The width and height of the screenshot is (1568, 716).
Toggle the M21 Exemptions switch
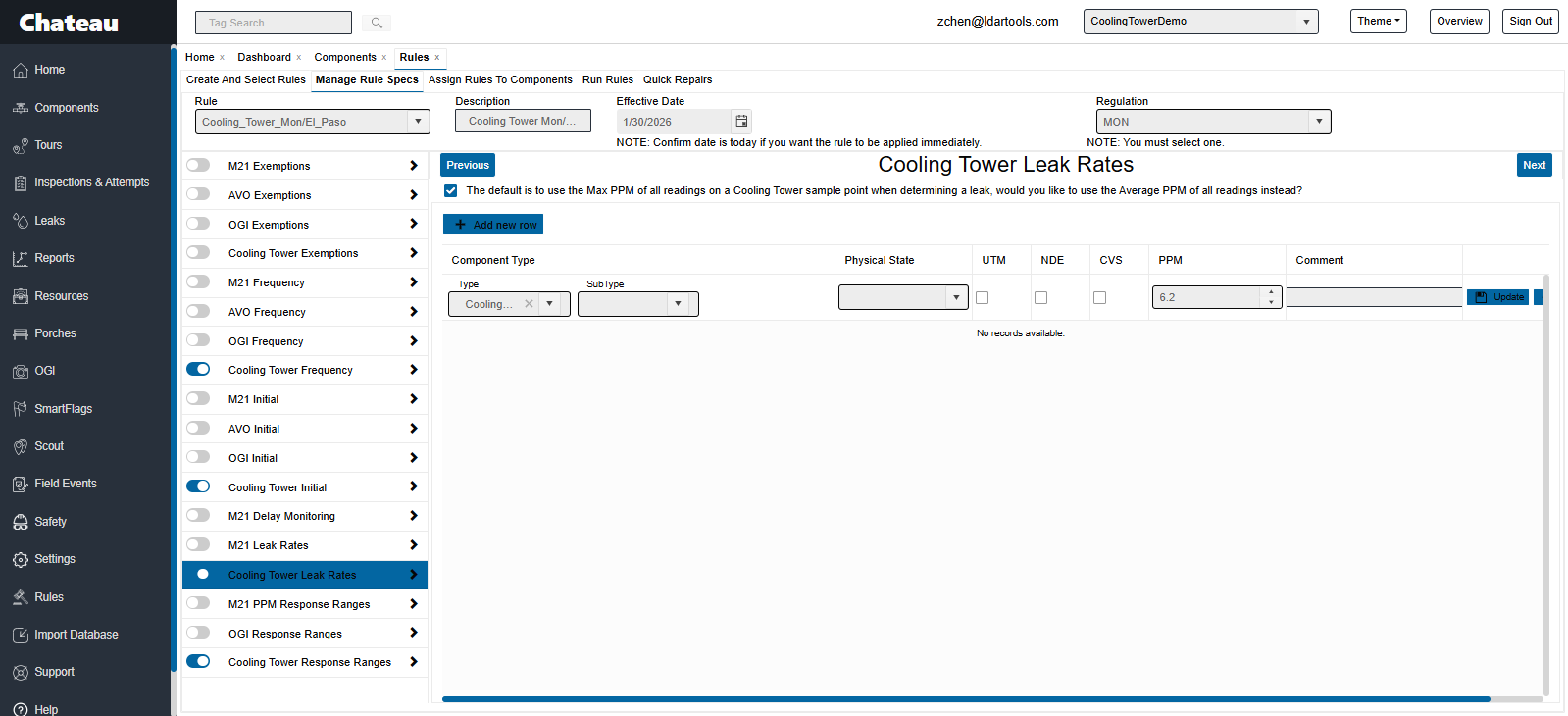198,165
